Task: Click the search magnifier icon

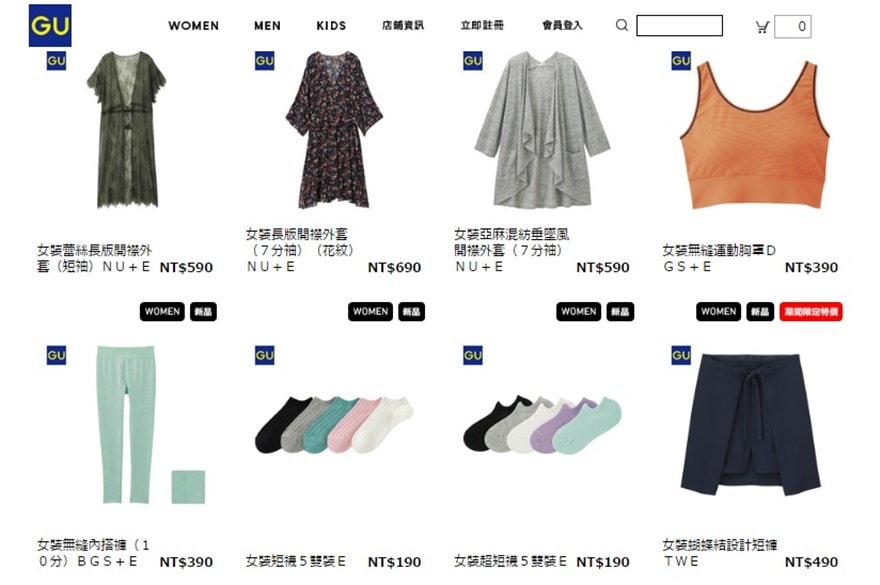Action: coord(621,25)
